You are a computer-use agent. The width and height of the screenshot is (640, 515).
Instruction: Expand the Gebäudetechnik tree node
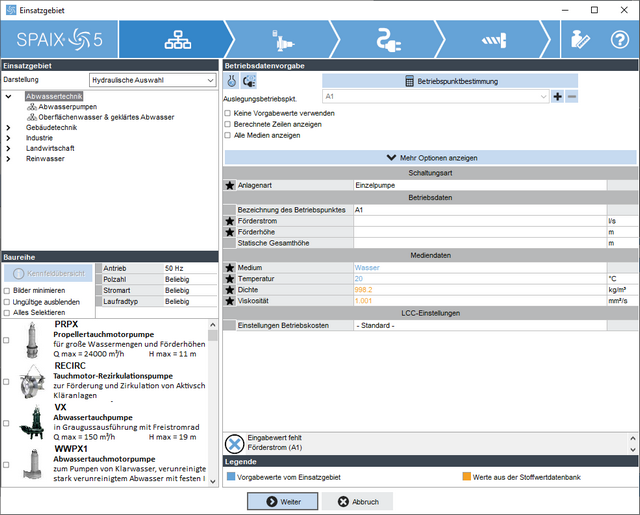(x=8, y=127)
